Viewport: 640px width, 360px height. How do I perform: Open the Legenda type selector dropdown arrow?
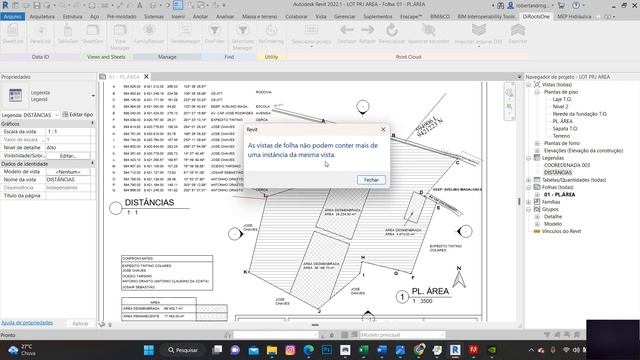[93, 96]
